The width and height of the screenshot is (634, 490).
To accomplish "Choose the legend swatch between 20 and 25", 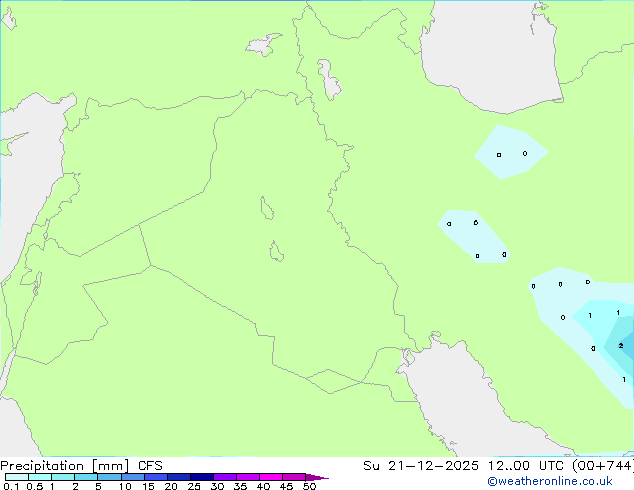I will [x=179, y=477].
